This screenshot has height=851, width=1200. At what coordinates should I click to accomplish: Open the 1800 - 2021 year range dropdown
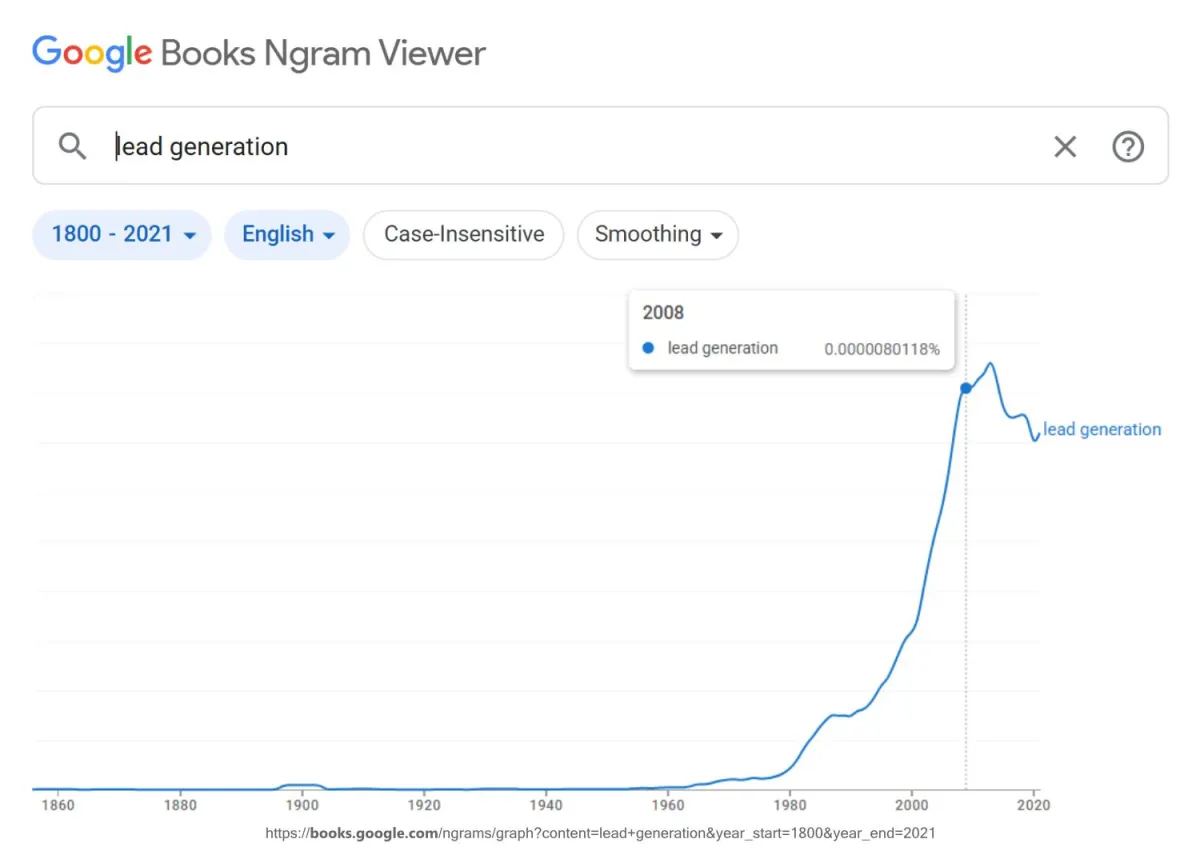[122, 234]
